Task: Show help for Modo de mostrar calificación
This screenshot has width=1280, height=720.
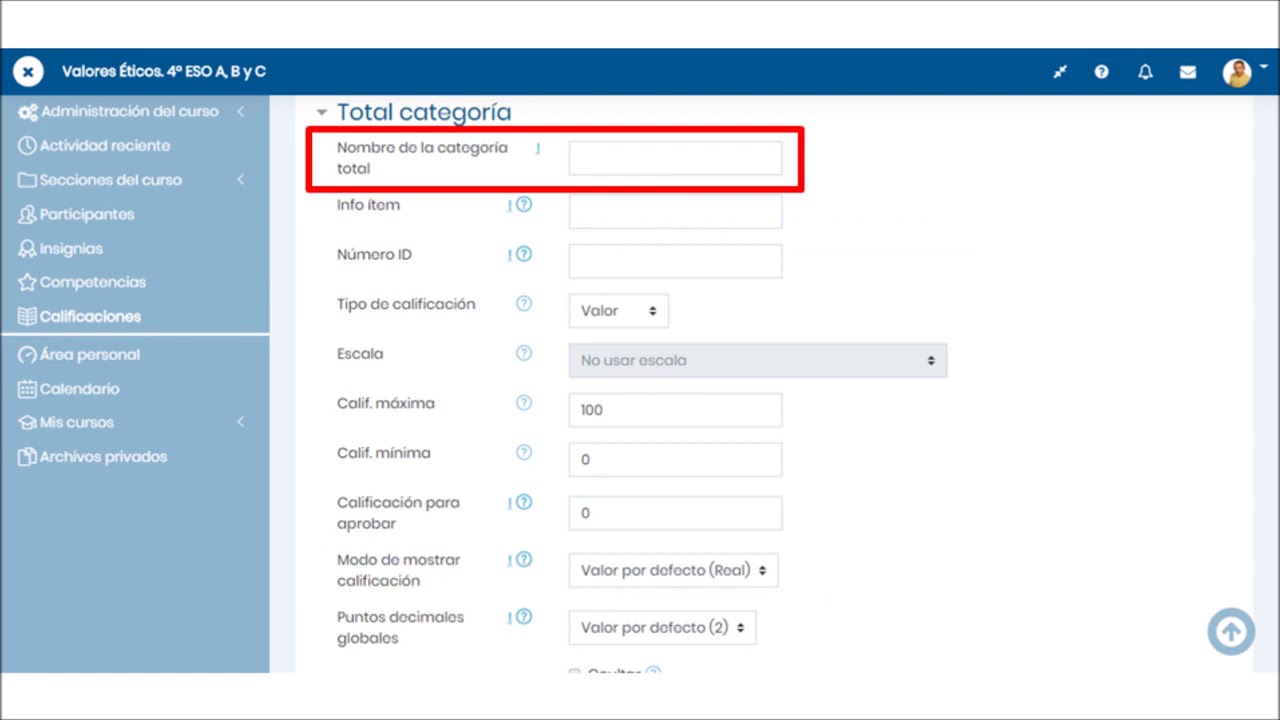Action: pyautogui.click(x=524, y=560)
